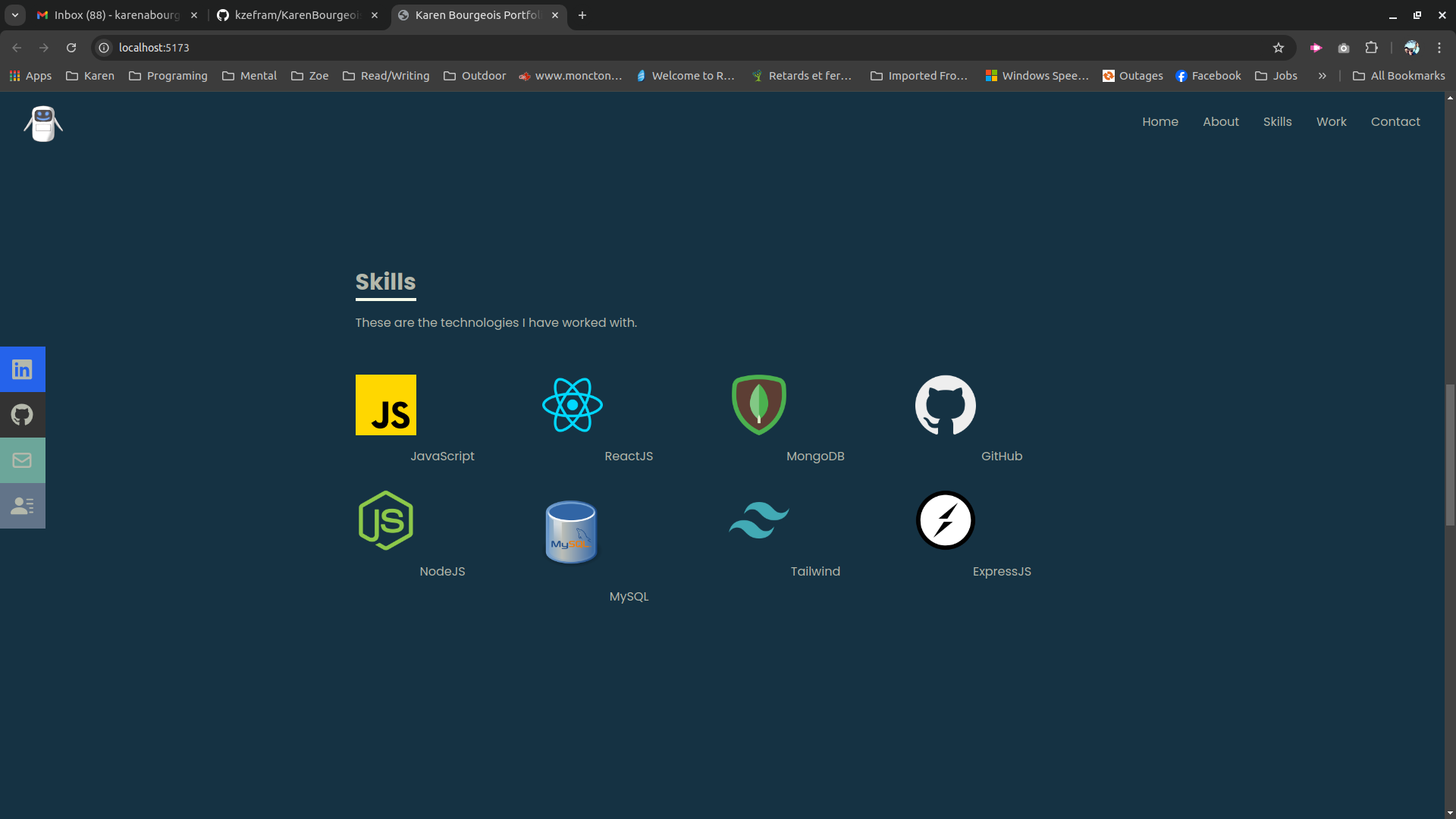Click the scrollbar down arrow
1456x819 pixels.
tap(1450, 813)
